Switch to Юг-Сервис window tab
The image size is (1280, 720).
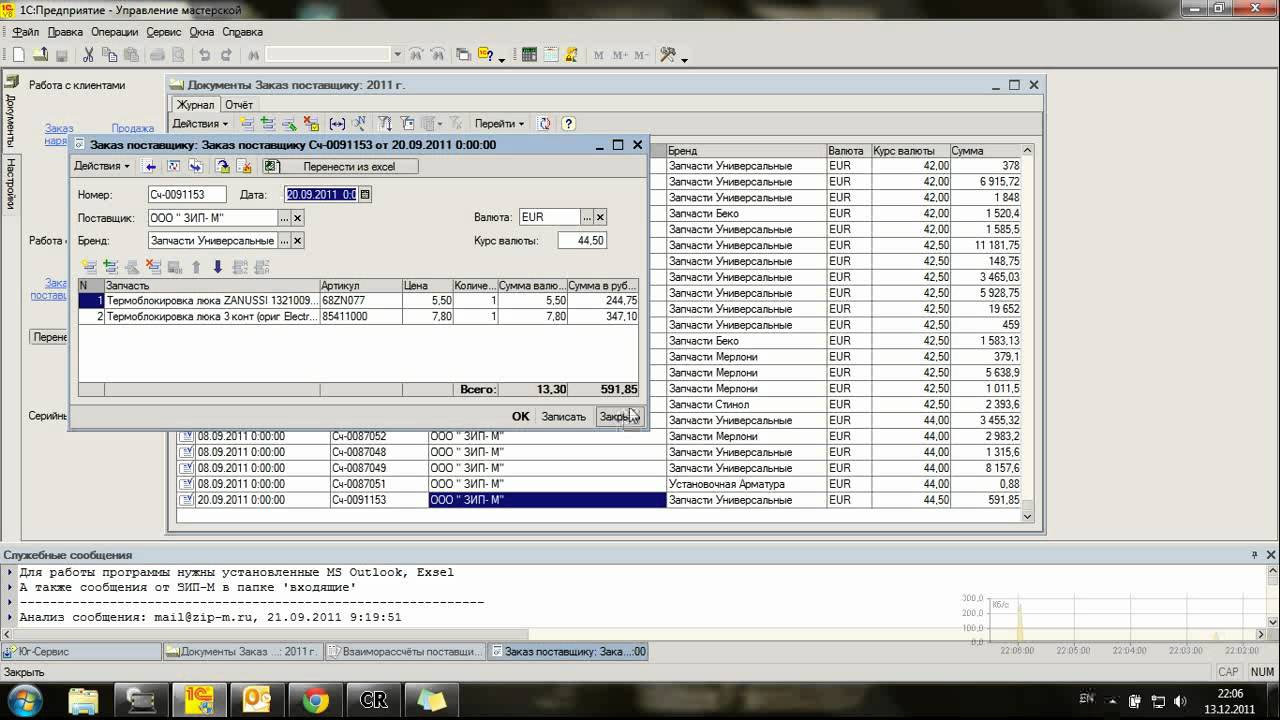click(x=81, y=651)
